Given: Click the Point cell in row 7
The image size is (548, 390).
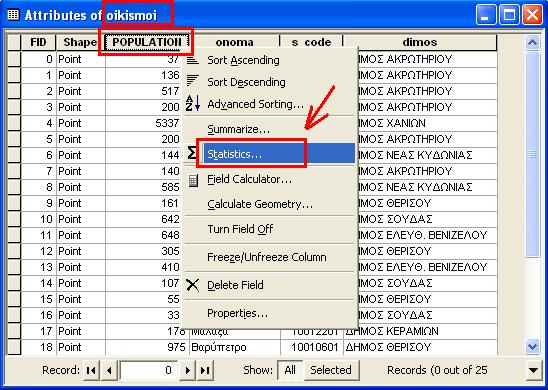Looking at the screenshot, I should pyautogui.click(x=80, y=171).
